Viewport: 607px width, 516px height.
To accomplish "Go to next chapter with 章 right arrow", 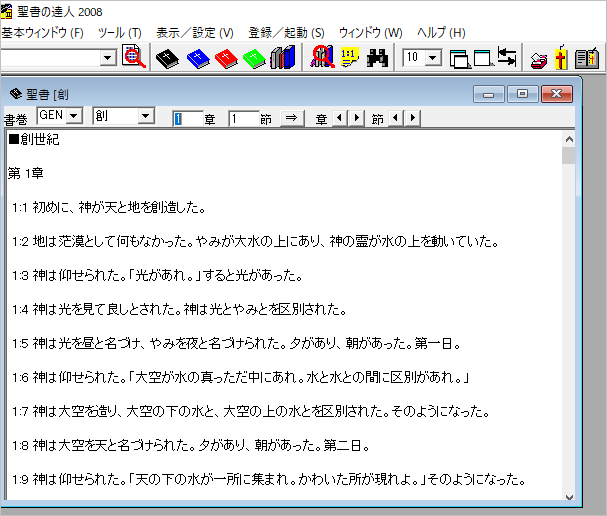I will tap(356, 118).
